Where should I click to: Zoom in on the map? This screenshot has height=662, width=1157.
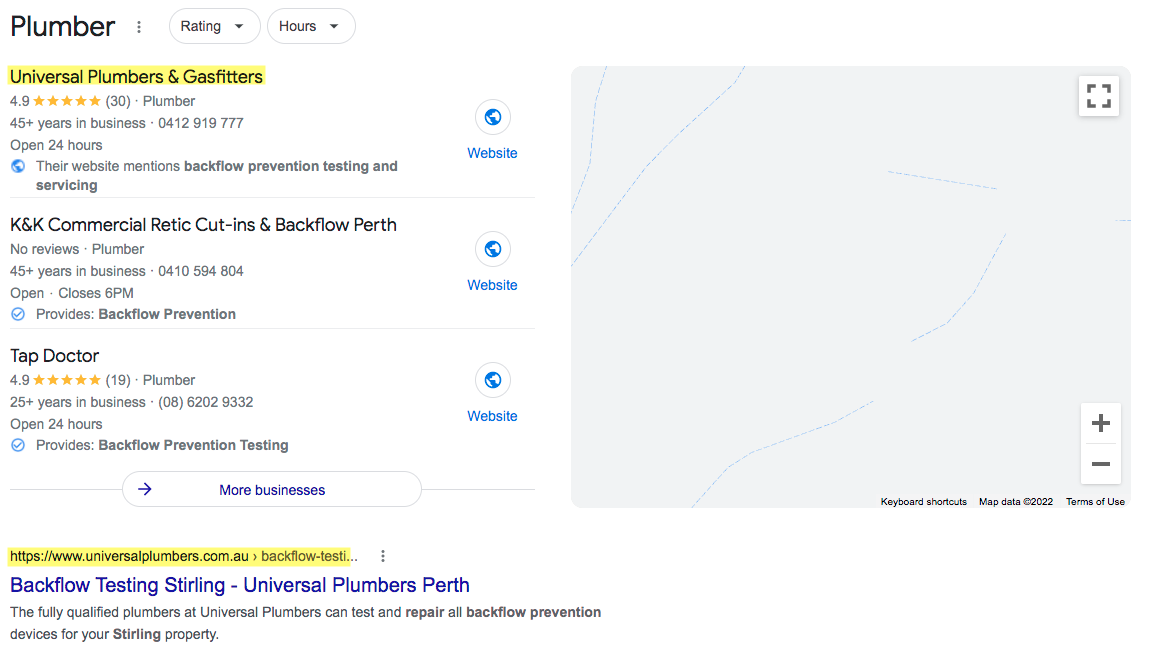pos(1100,424)
